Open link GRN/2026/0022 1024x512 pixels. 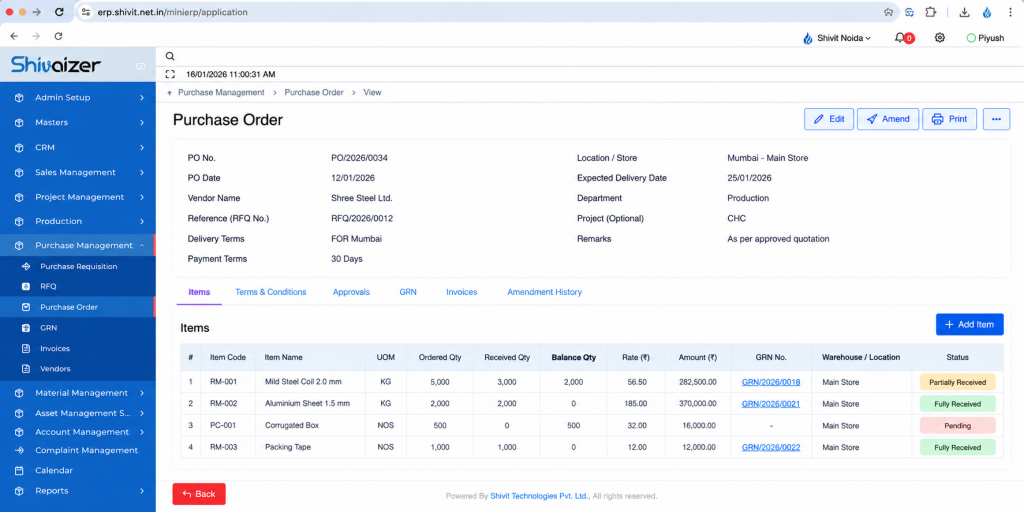click(771, 448)
